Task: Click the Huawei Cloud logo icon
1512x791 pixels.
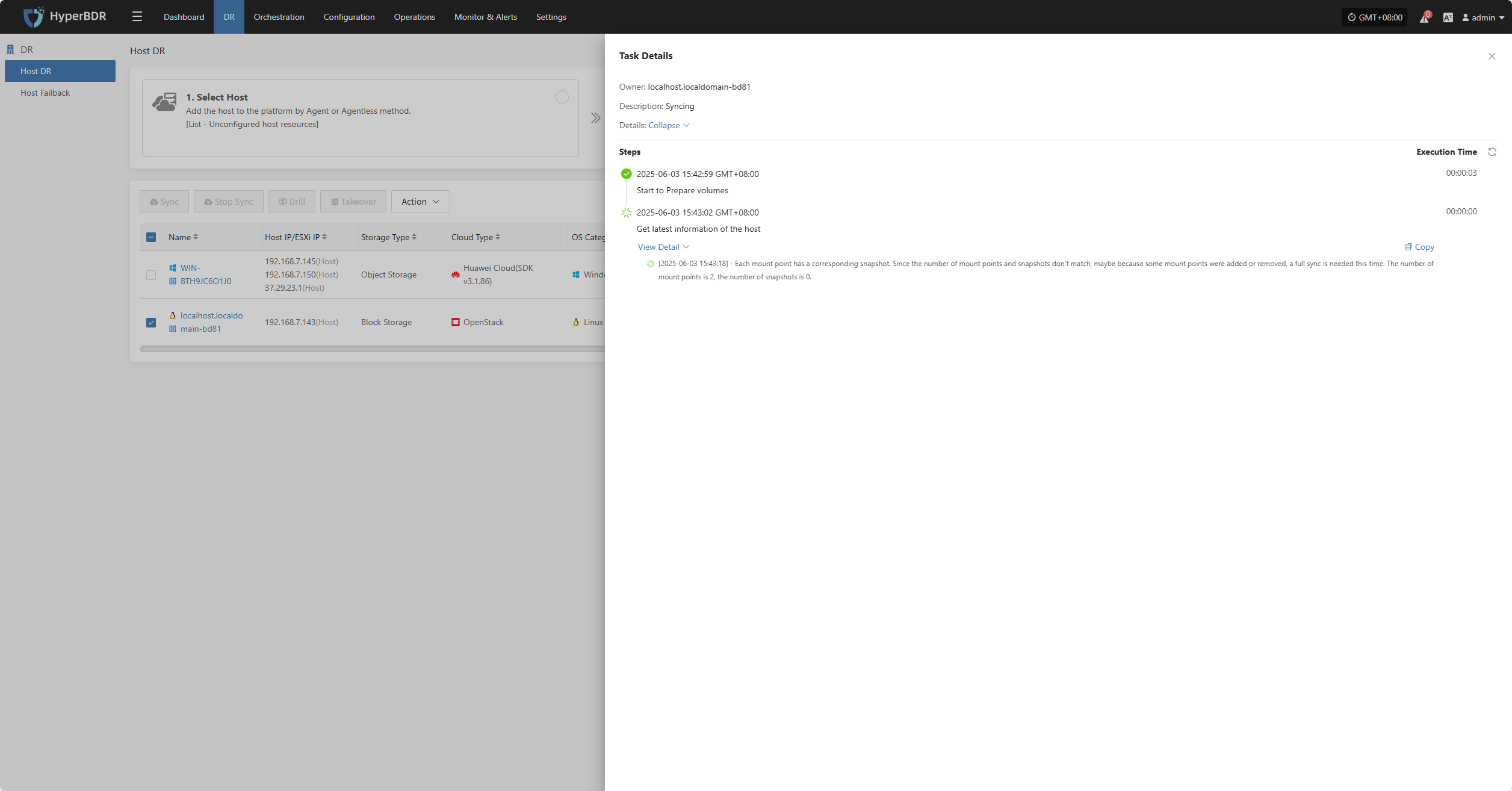Action: (455, 275)
